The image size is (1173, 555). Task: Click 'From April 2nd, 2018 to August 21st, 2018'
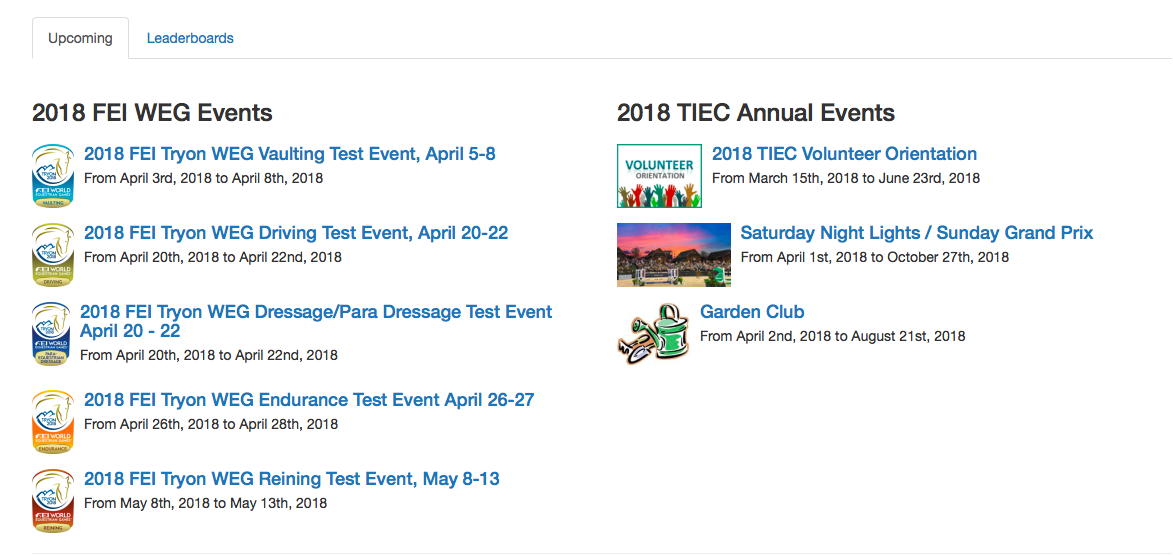[833, 337]
